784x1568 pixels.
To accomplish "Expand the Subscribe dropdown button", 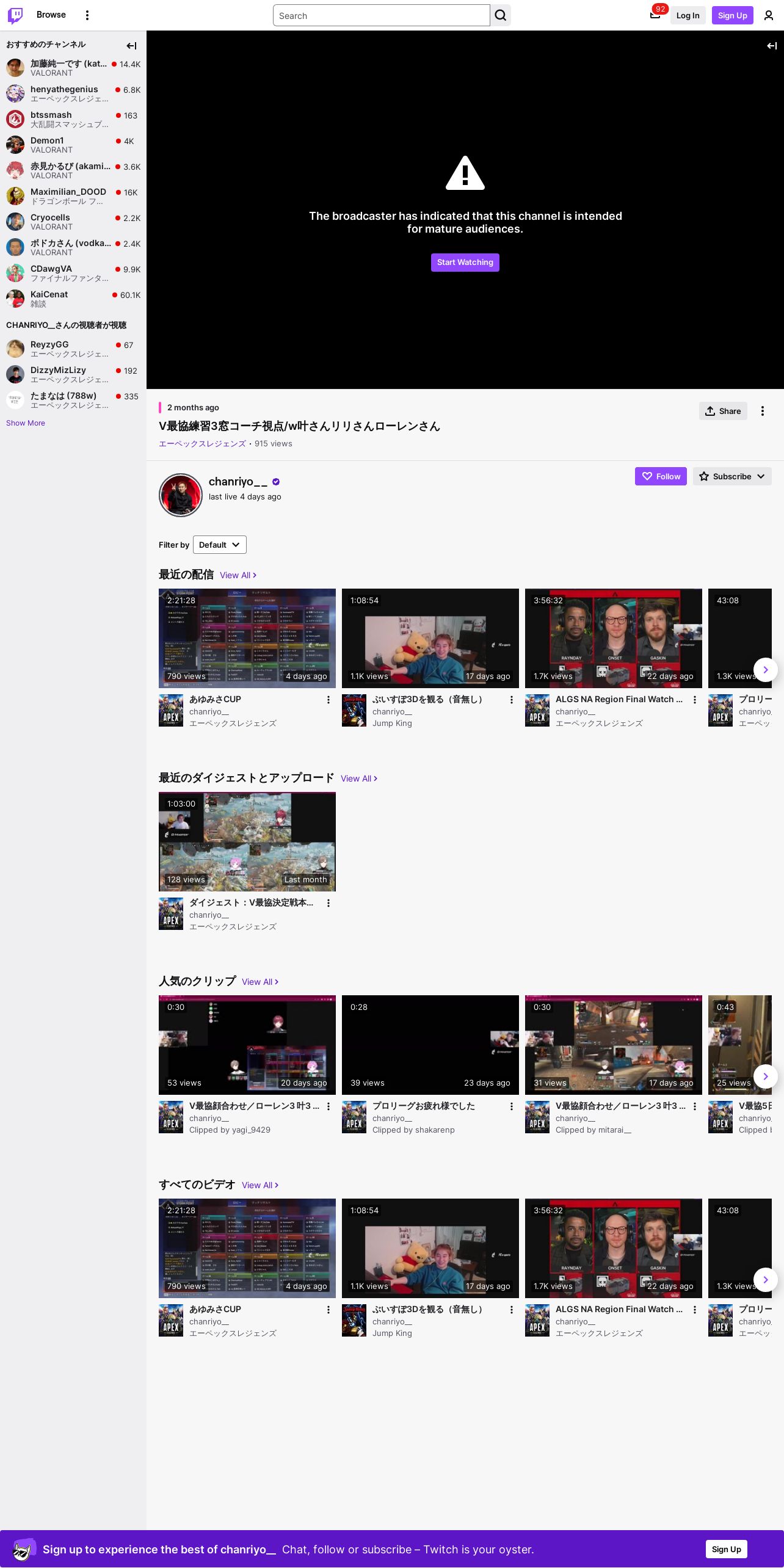I will [732, 476].
